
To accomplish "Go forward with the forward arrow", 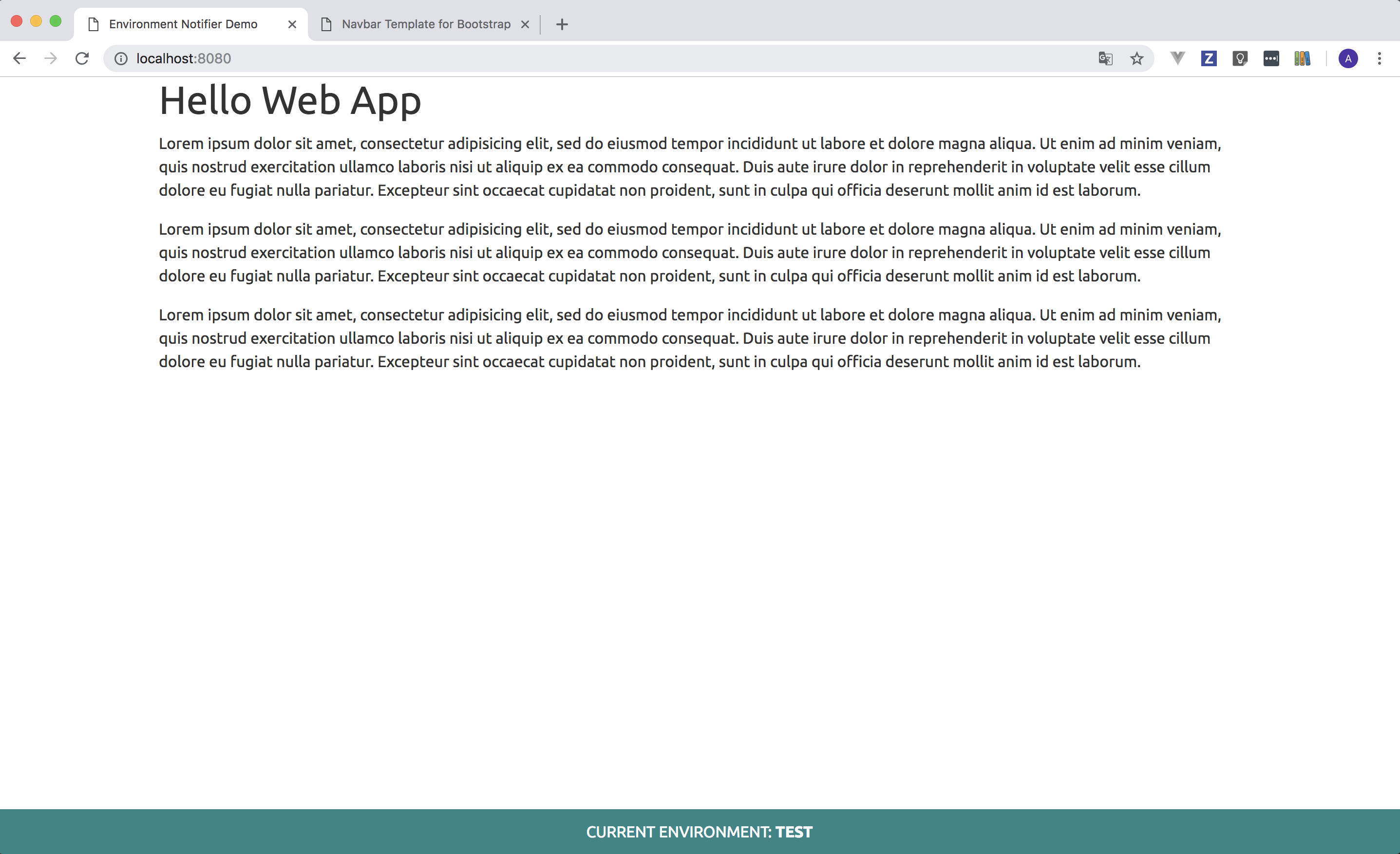I will pyautogui.click(x=51, y=58).
